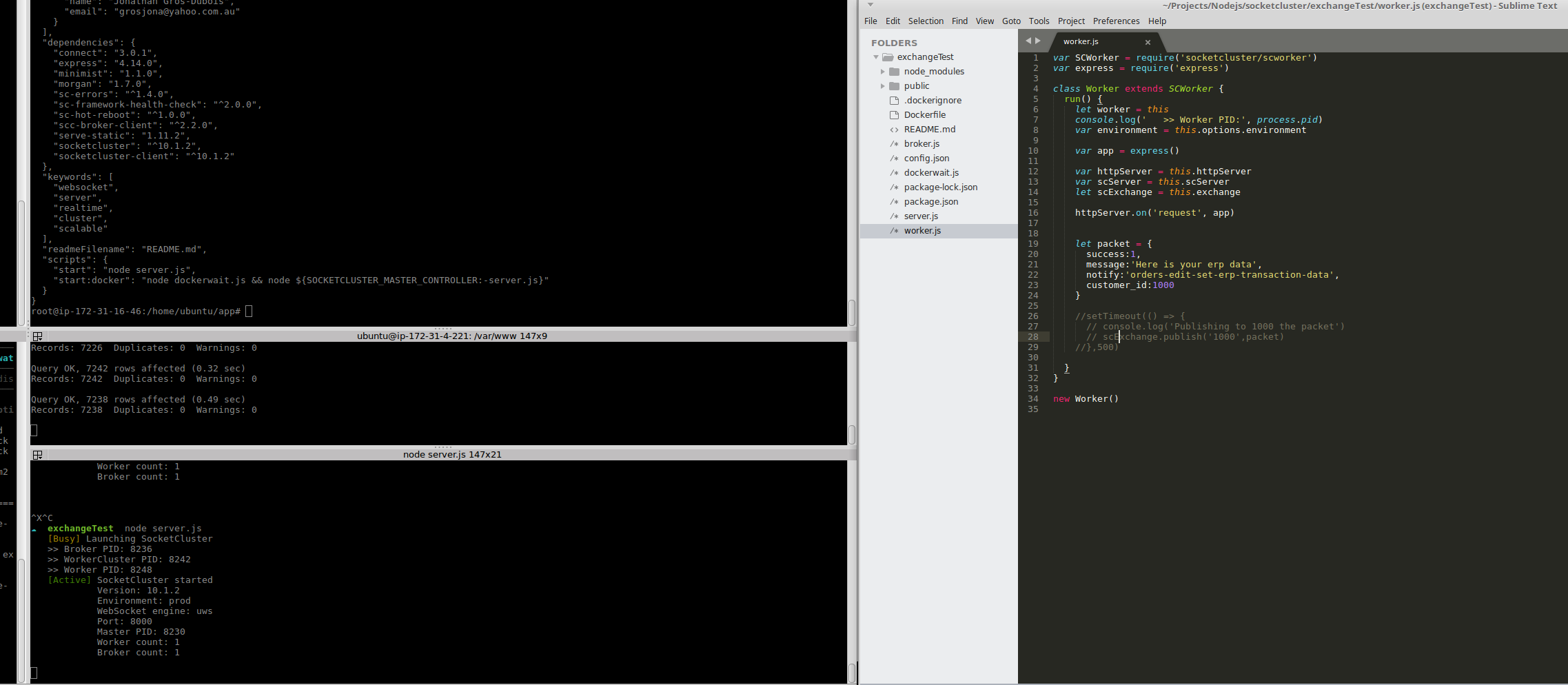The width and height of the screenshot is (1568, 685).
Task: Click the code icon next to README.md
Action: (x=893, y=129)
